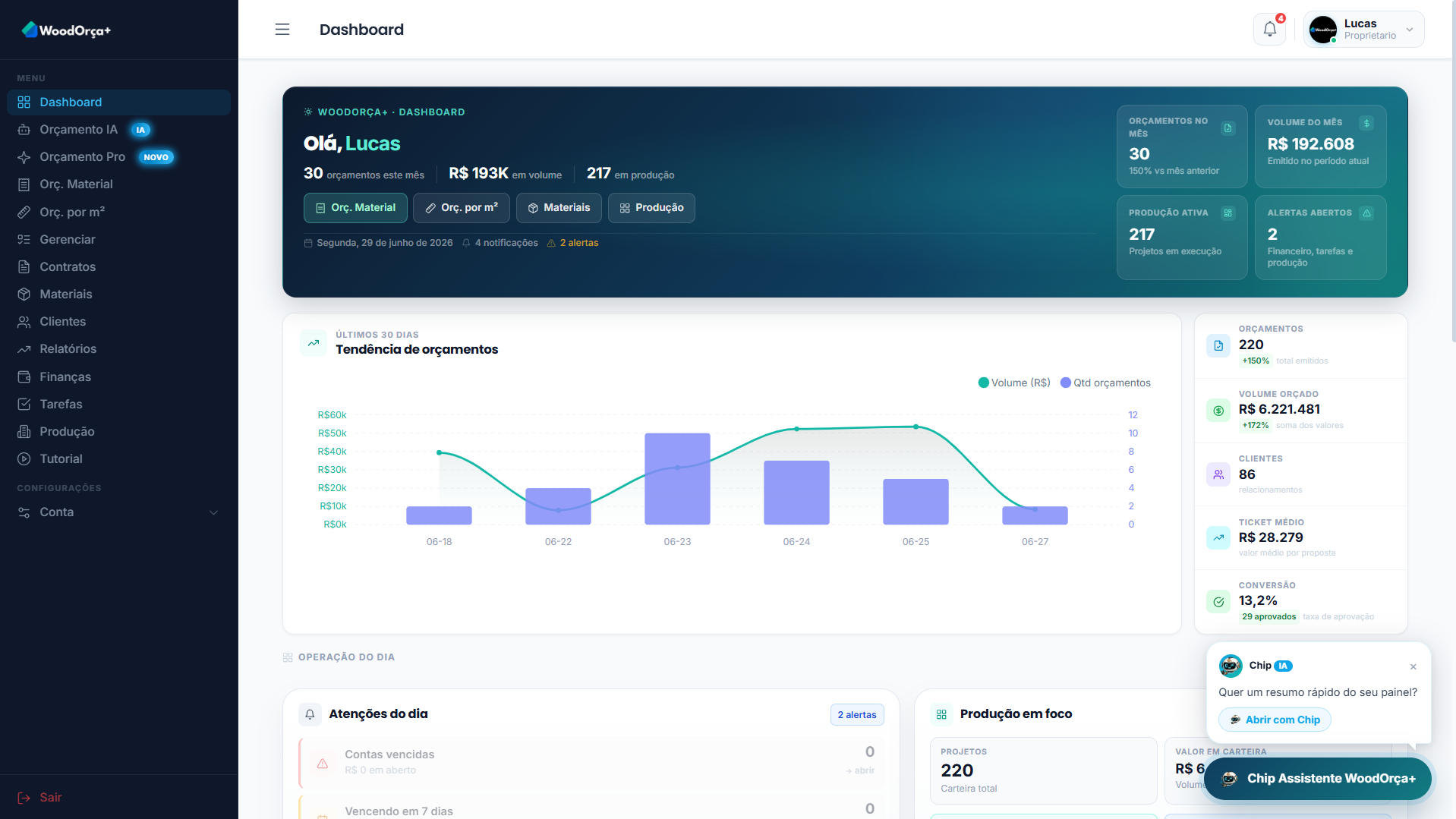The image size is (1456, 819).
Task: Click the 2 alertas link in banner
Action: point(573,243)
